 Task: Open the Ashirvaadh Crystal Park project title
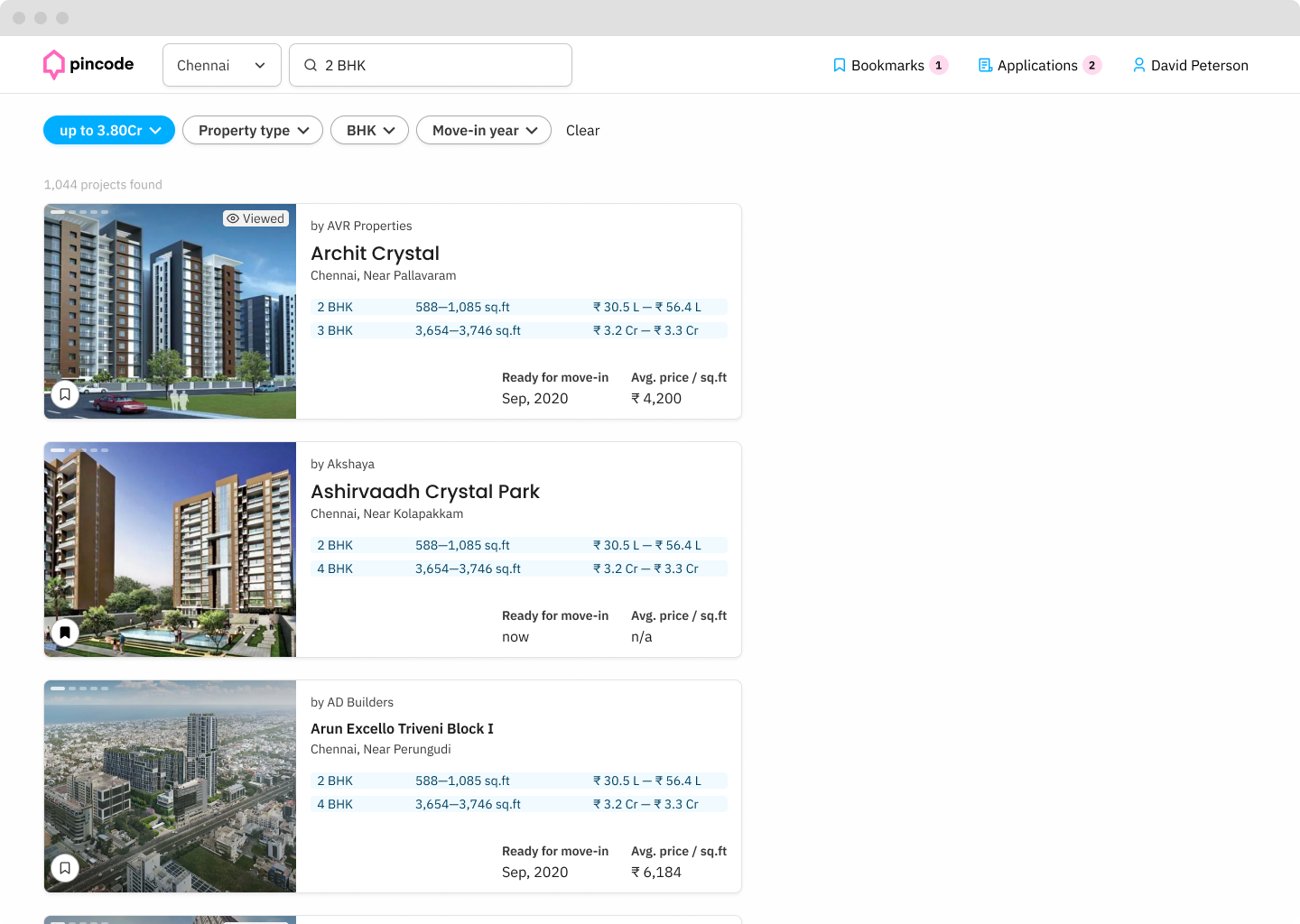pyautogui.click(x=425, y=492)
